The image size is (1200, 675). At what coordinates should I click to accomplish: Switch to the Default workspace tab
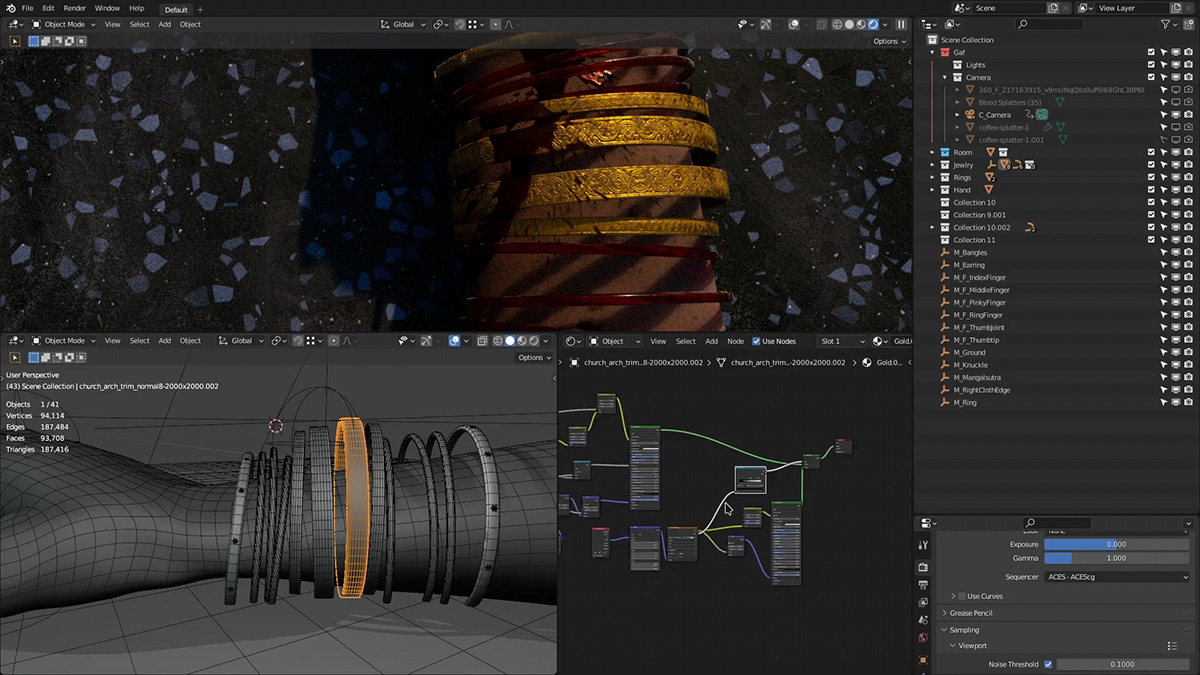pyautogui.click(x=176, y=9)
